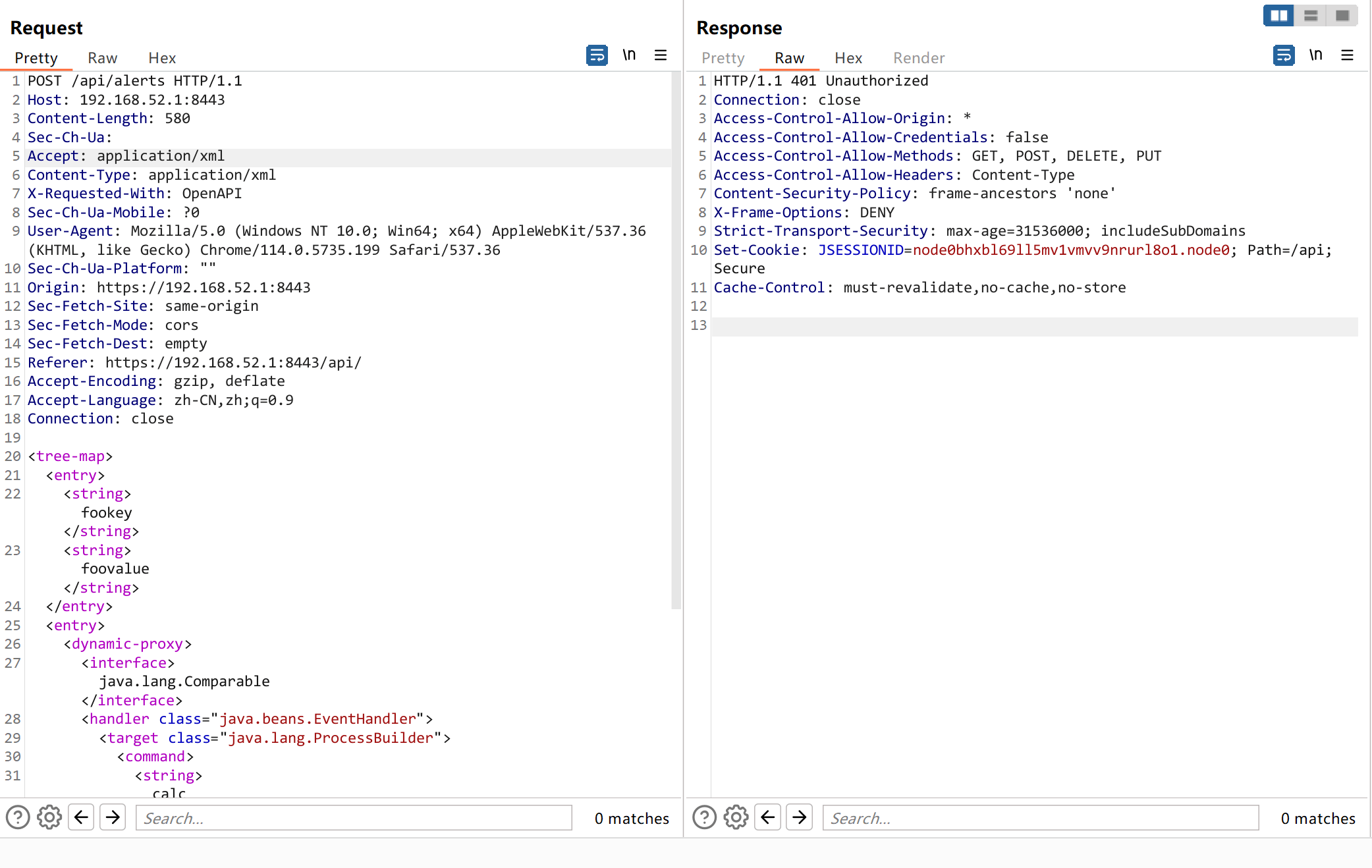Click the command XML tag

155,757
